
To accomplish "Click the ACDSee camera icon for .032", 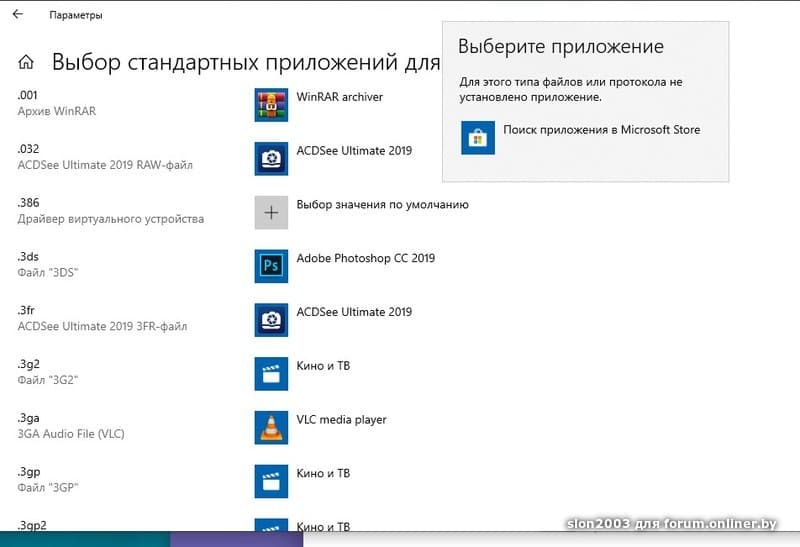I will [x=271, y=159].
